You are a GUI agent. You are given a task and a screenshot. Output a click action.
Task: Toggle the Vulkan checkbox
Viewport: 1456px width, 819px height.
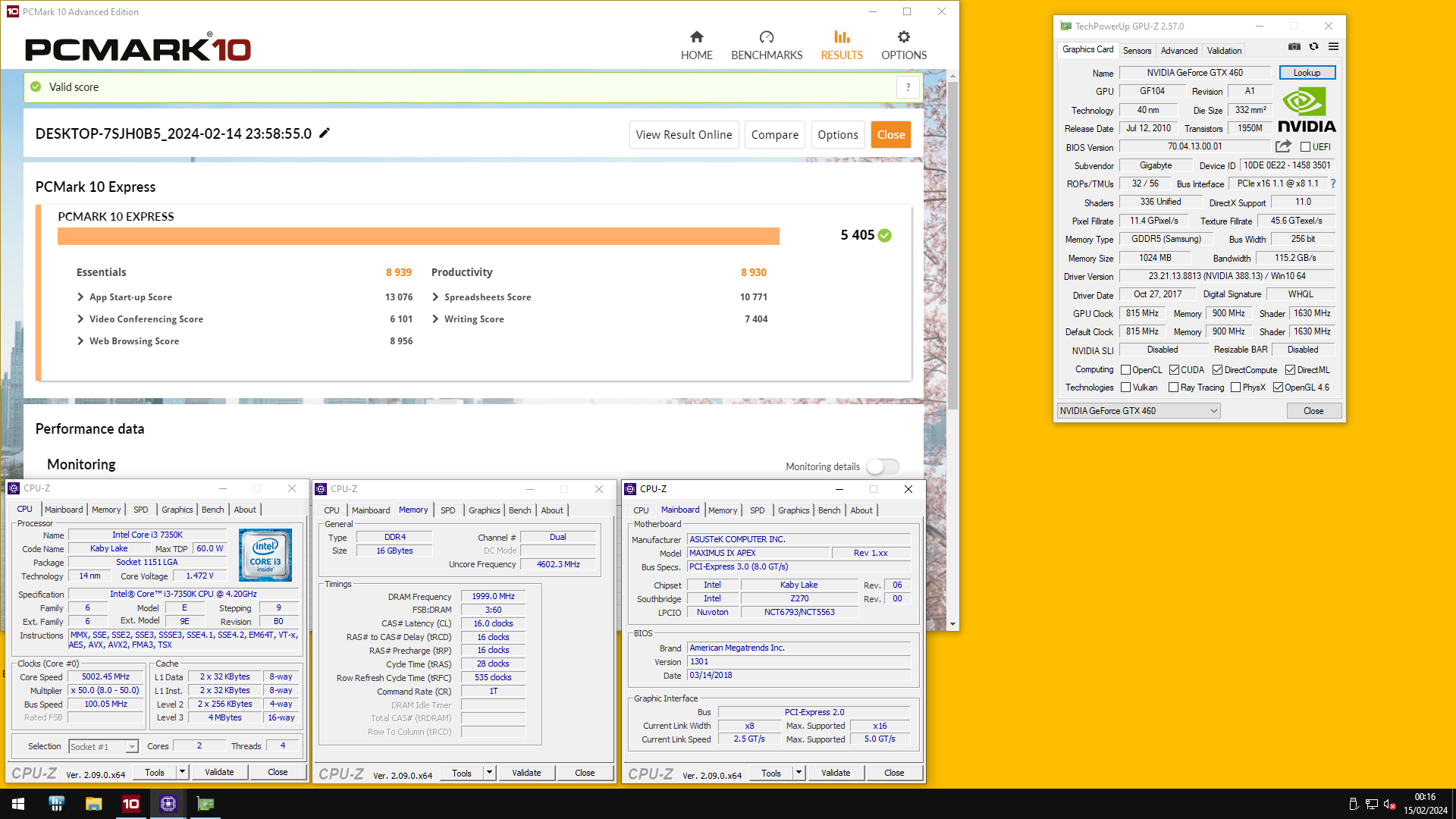(1125, 388)
